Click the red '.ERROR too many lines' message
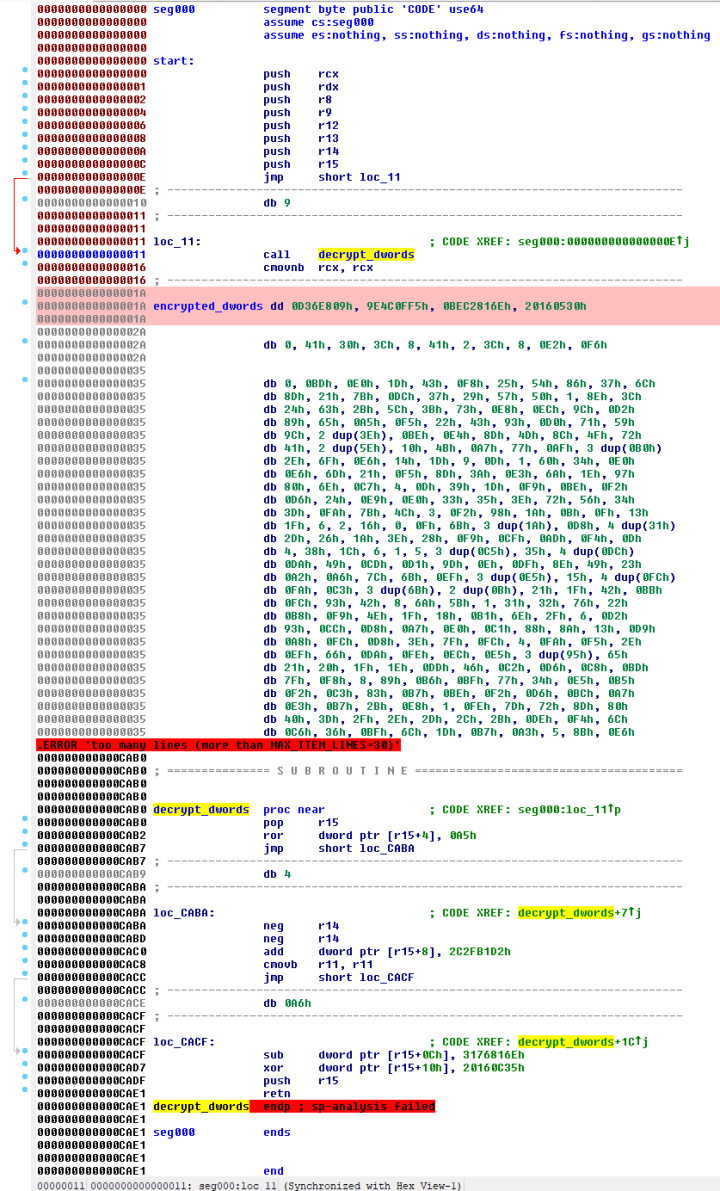The image size is (720, 1191). pyautogui.click(x=217, y=745)
